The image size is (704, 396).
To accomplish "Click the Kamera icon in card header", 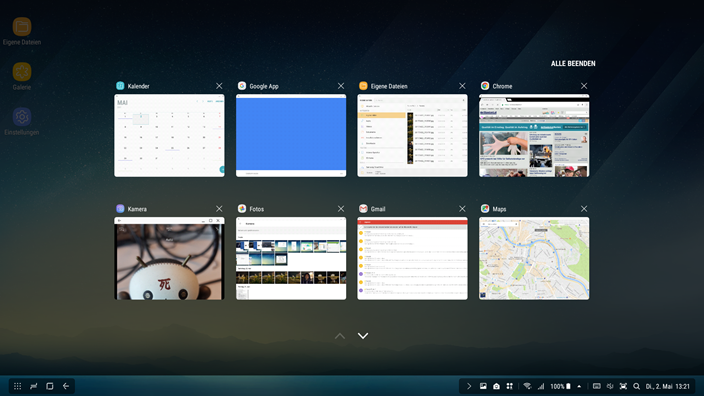I will tap(120, 209).
